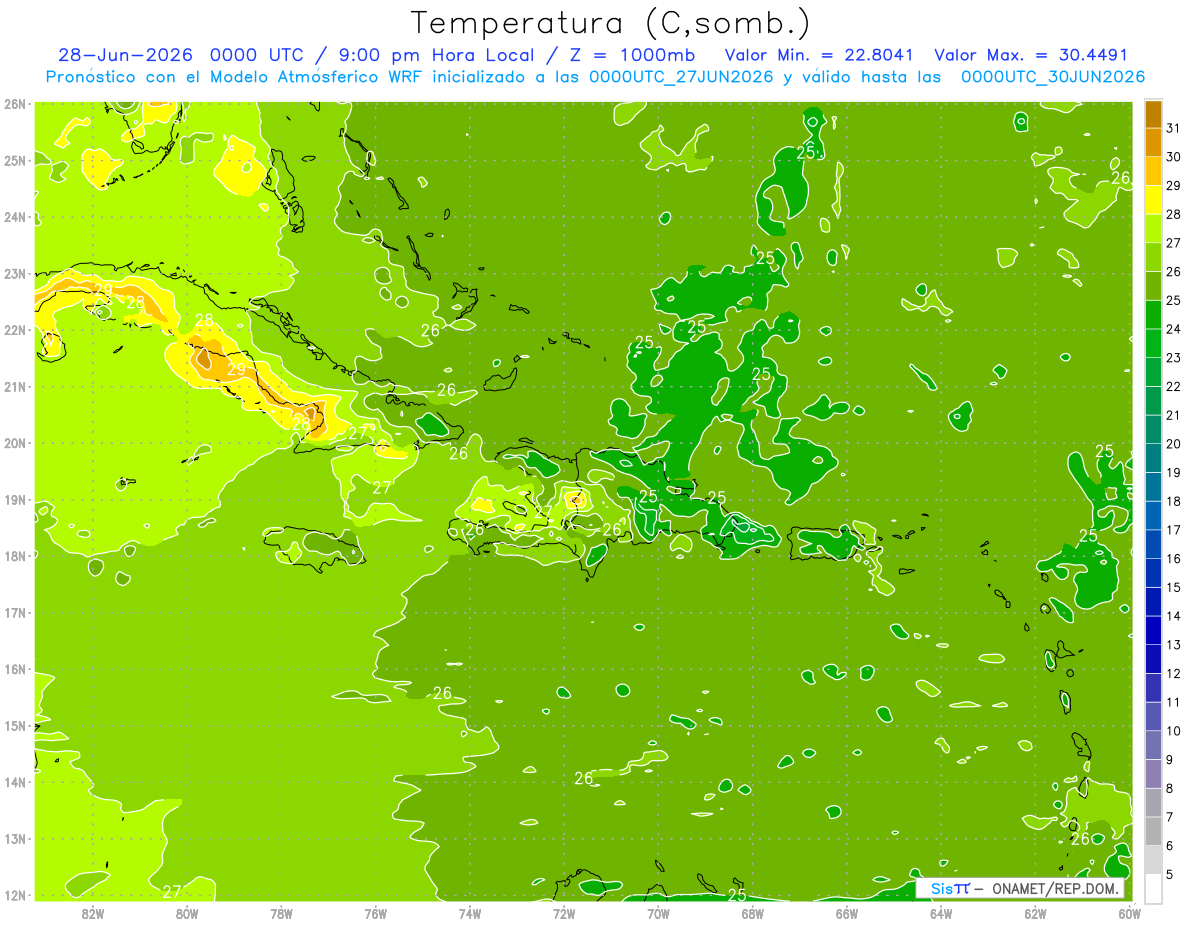Pick the legend color band between 19 and 20
This screenshot has width=1200, height=927.
tap(1153, 458)
